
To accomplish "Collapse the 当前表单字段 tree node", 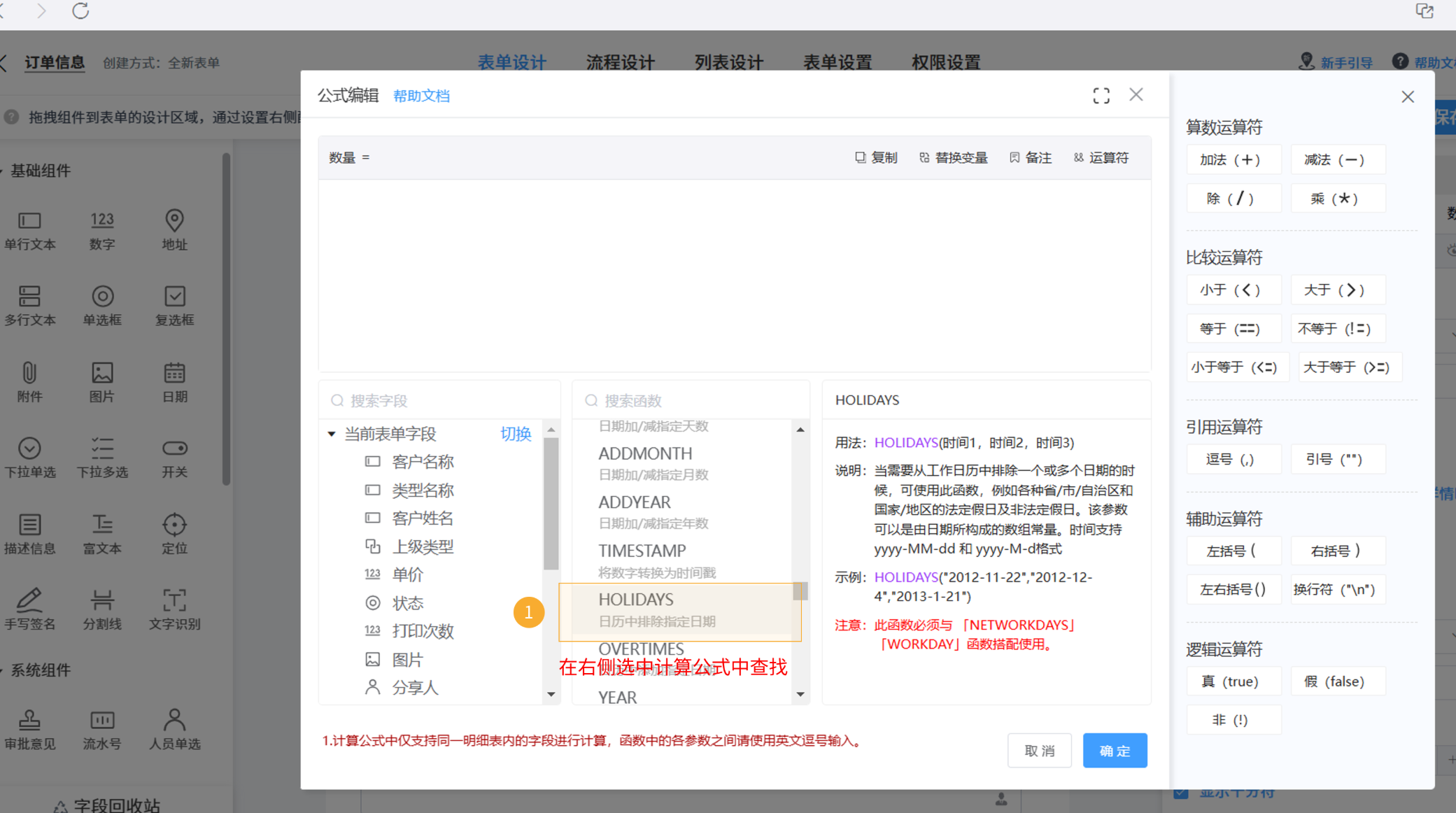I will point(332,434).
